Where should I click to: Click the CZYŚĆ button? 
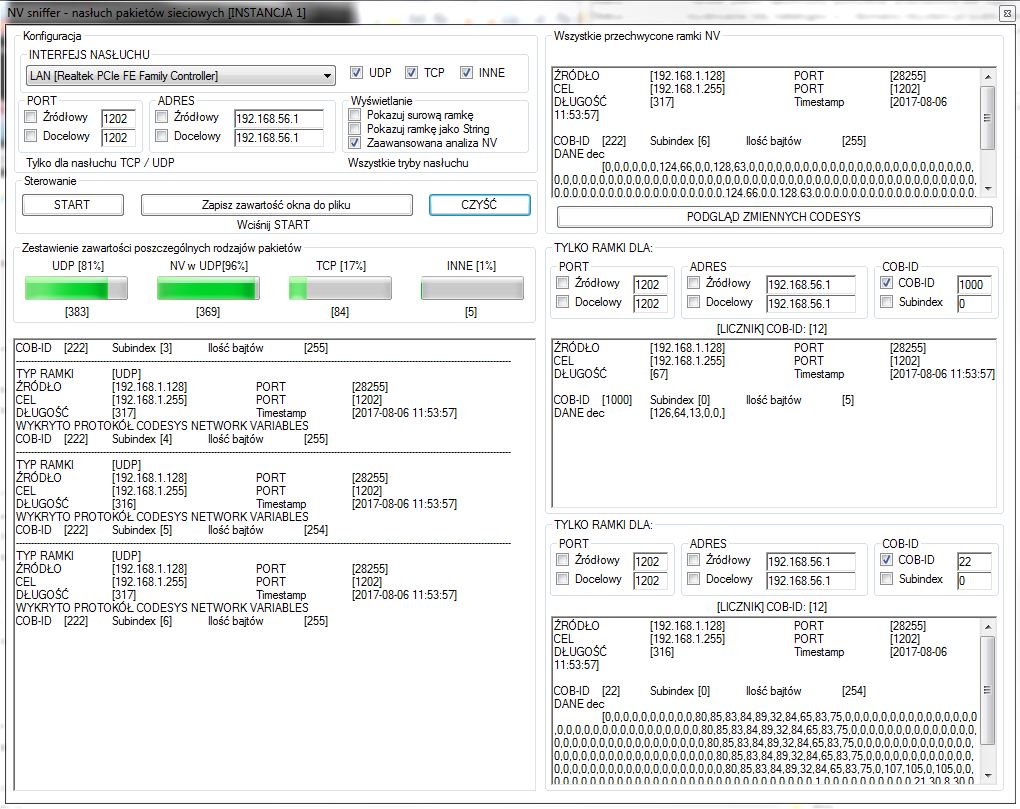[x=479, y=205]
